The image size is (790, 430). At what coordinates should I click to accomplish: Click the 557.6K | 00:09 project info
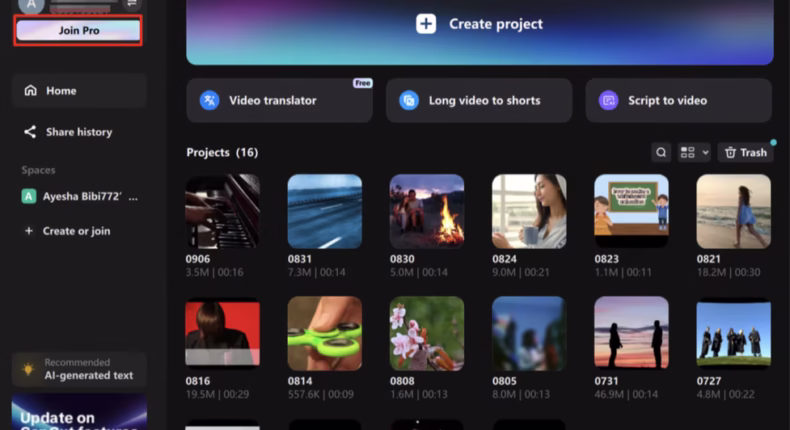tap(320, 394)
